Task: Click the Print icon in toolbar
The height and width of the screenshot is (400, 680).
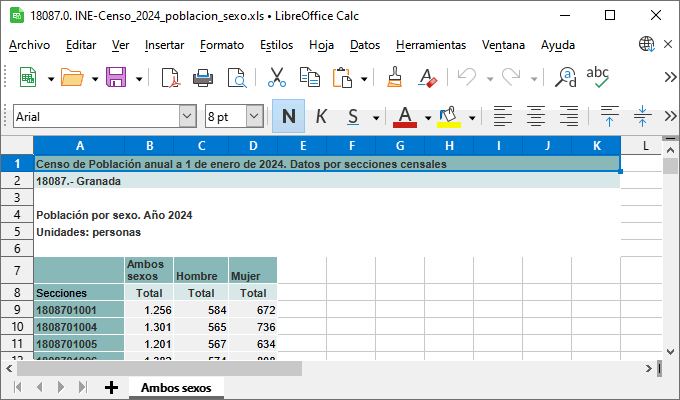Action: [x=203, y=77]
